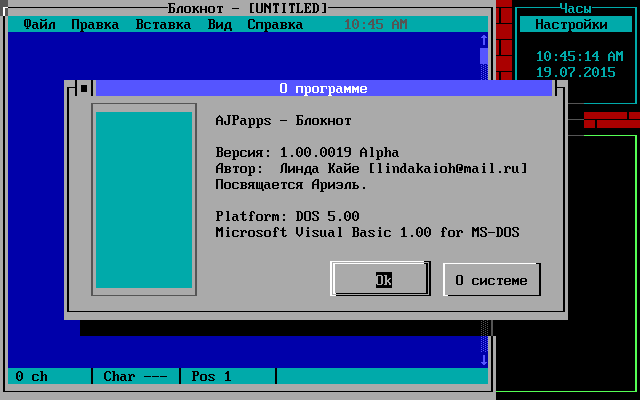This screenshot has height=400, width=640.
Task: Open the control box of О программе dialog
Action: [x=84, y=88]
